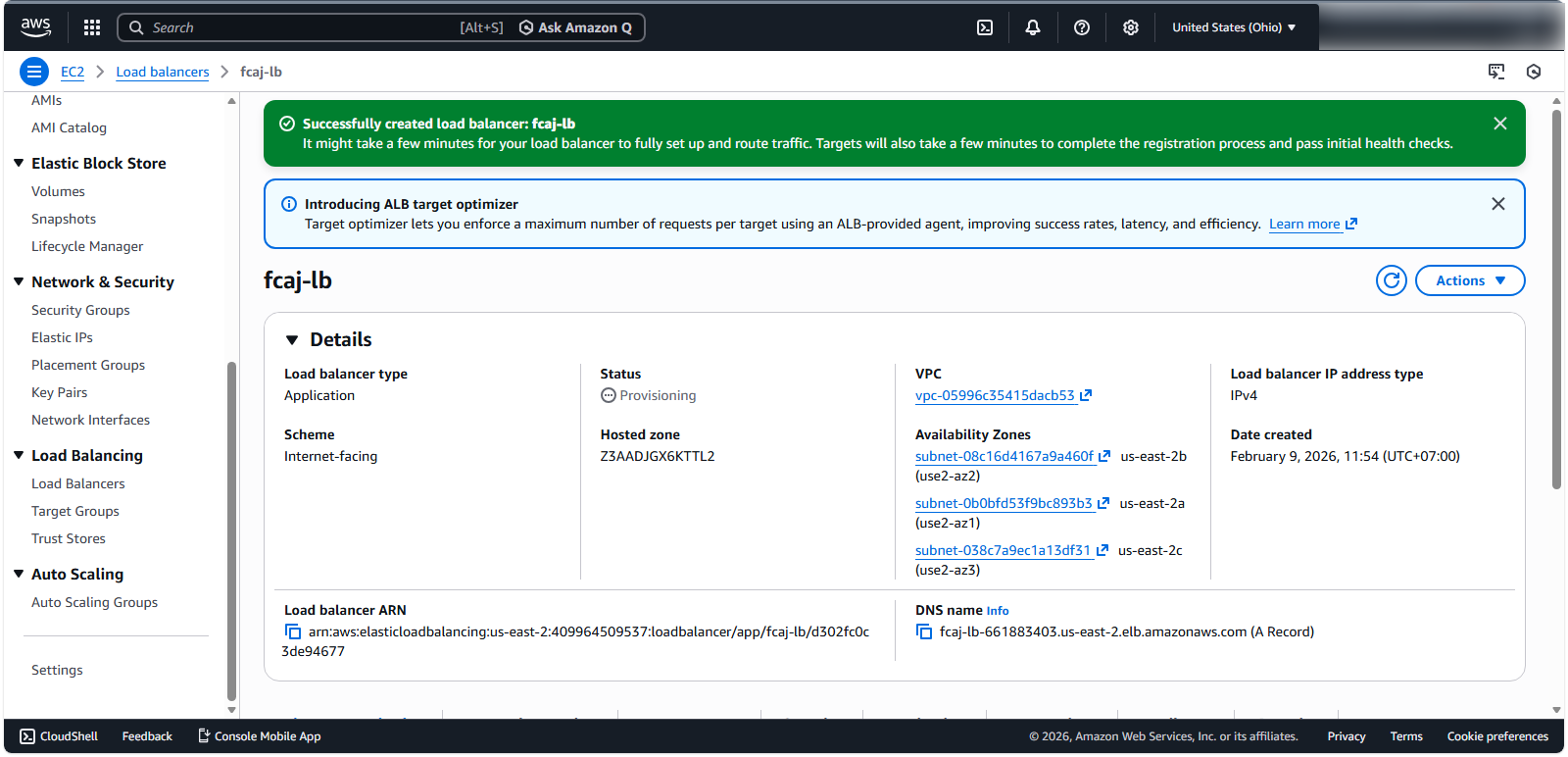The image size is (1568, 757).
Task: Collapse the Details section
Action: click(x=292, y=340)
